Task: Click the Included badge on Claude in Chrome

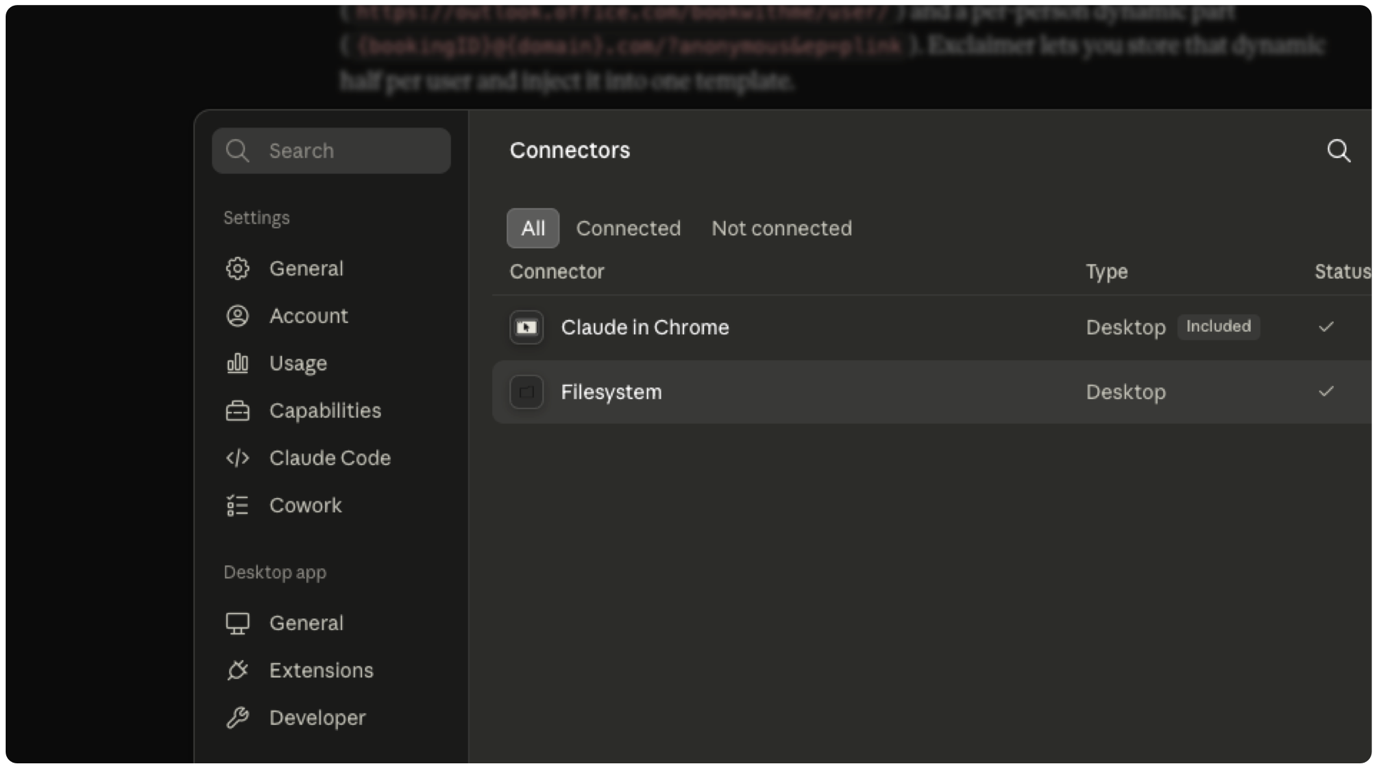Action: tap(1218, 326)
